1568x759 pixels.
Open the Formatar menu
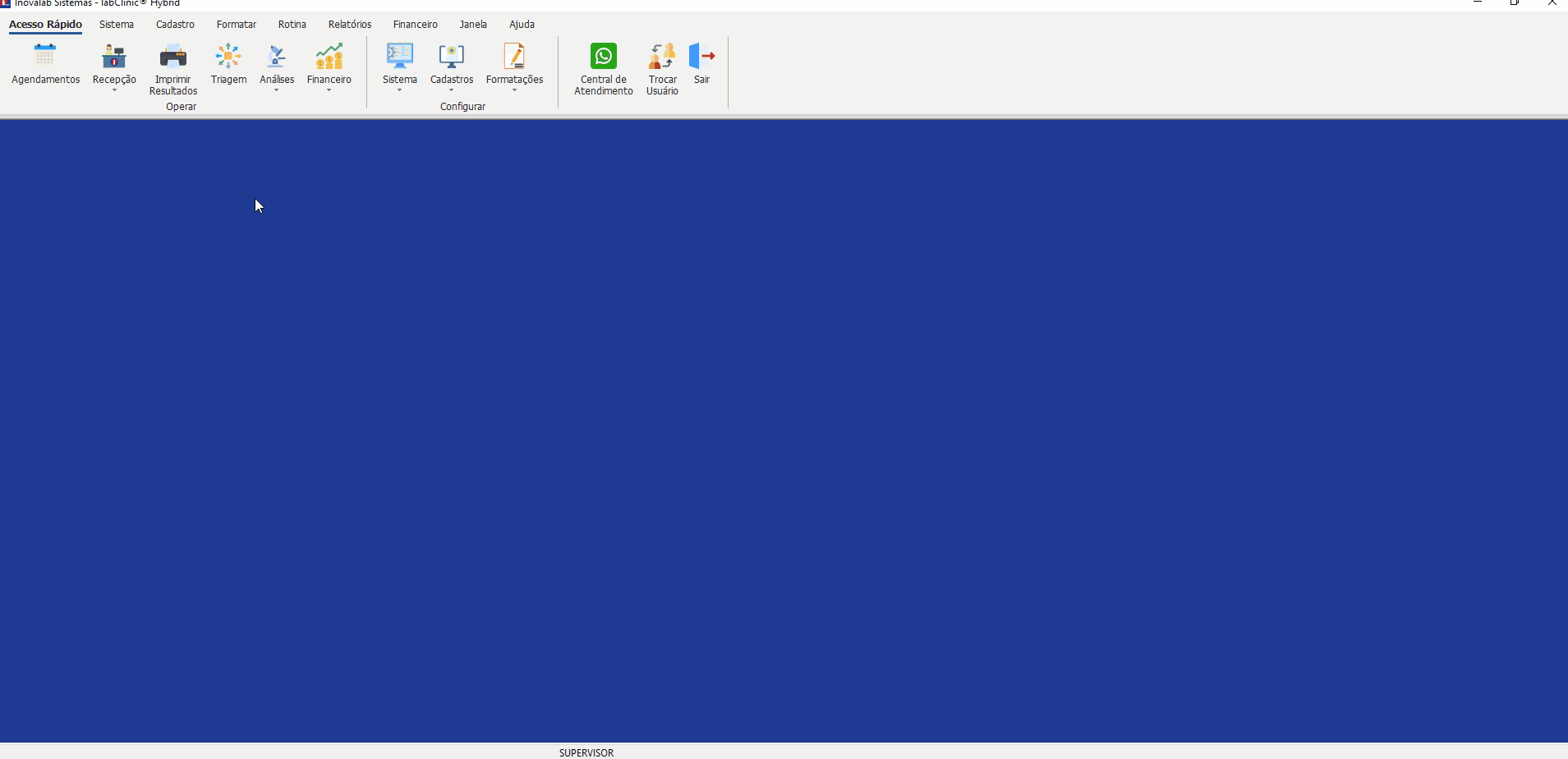pyautogui.click(x=237, y=25)
